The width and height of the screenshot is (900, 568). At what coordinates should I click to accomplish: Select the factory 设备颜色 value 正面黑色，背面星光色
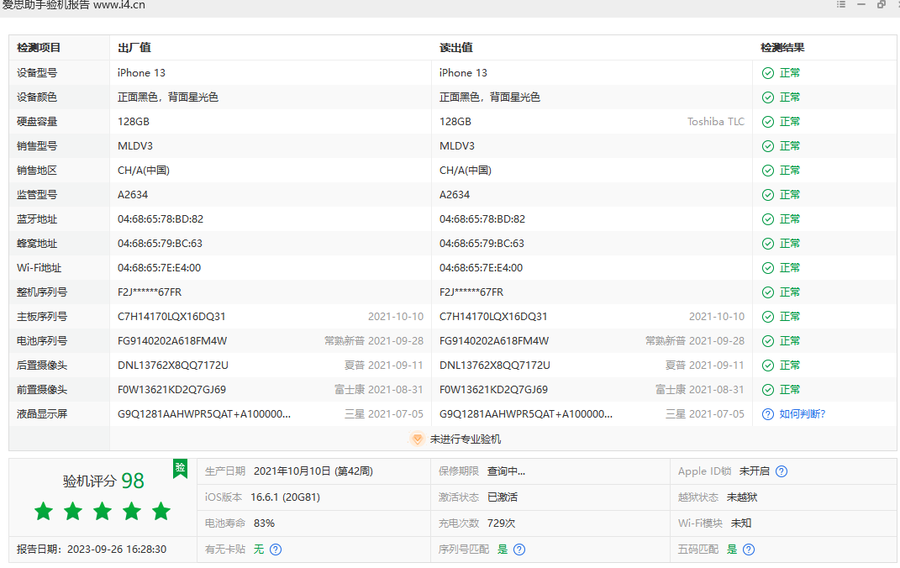coord(168,98)
